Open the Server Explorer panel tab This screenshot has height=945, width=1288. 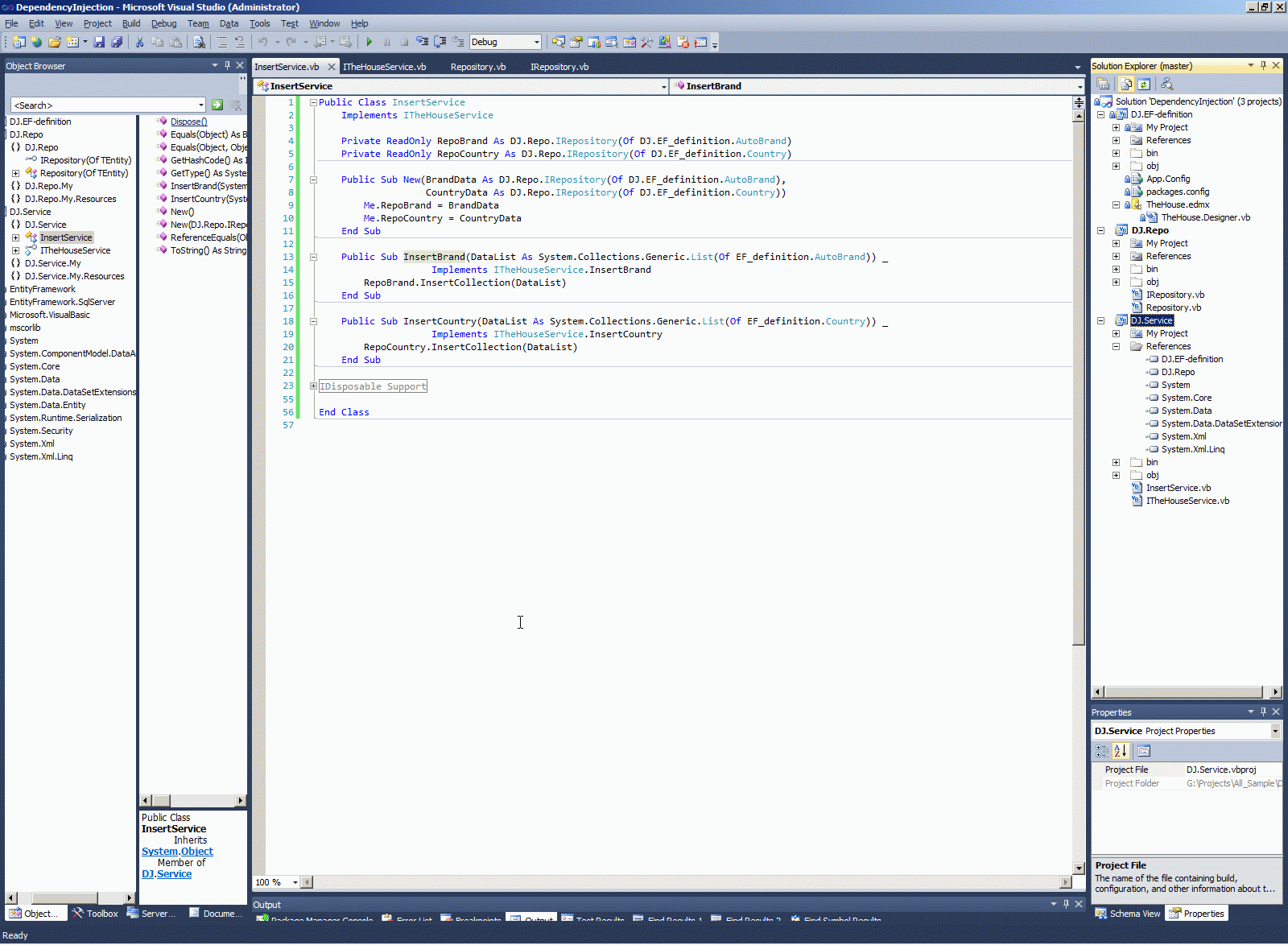(x=151, y=914)
